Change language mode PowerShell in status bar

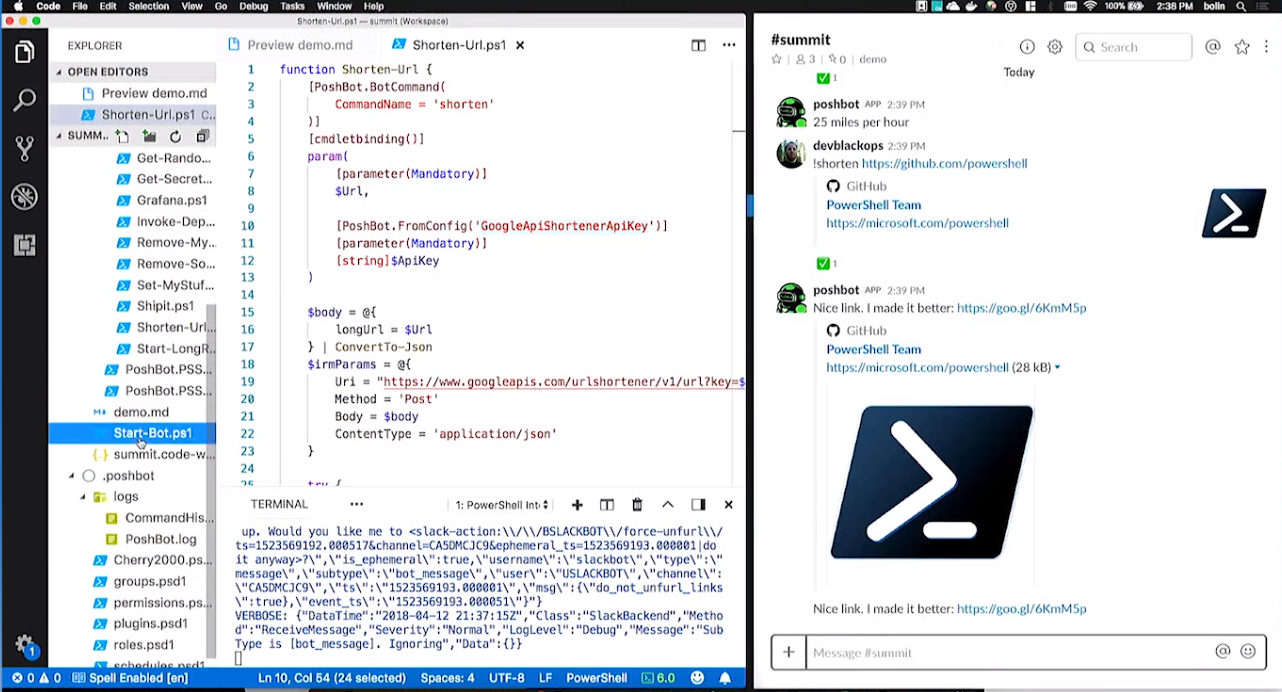596,678
